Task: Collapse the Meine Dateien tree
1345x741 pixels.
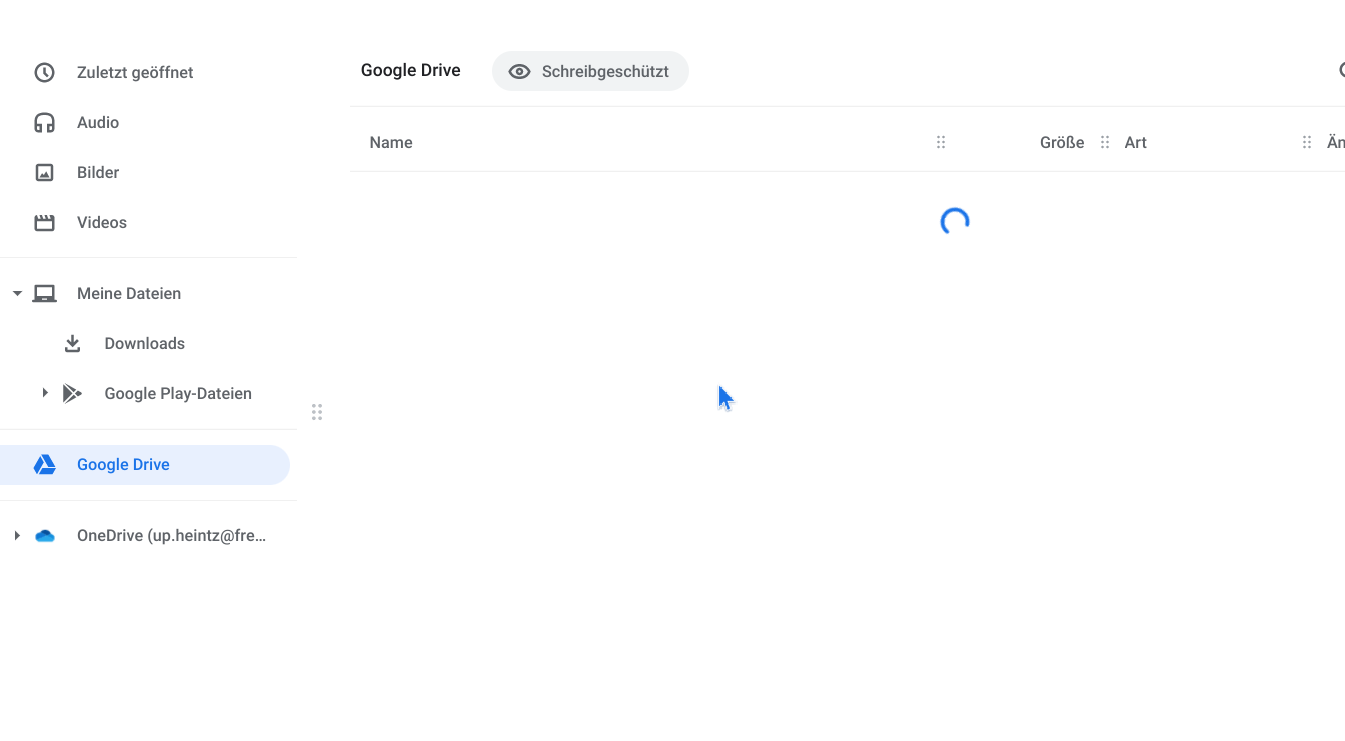Action: tap(17, 293)
